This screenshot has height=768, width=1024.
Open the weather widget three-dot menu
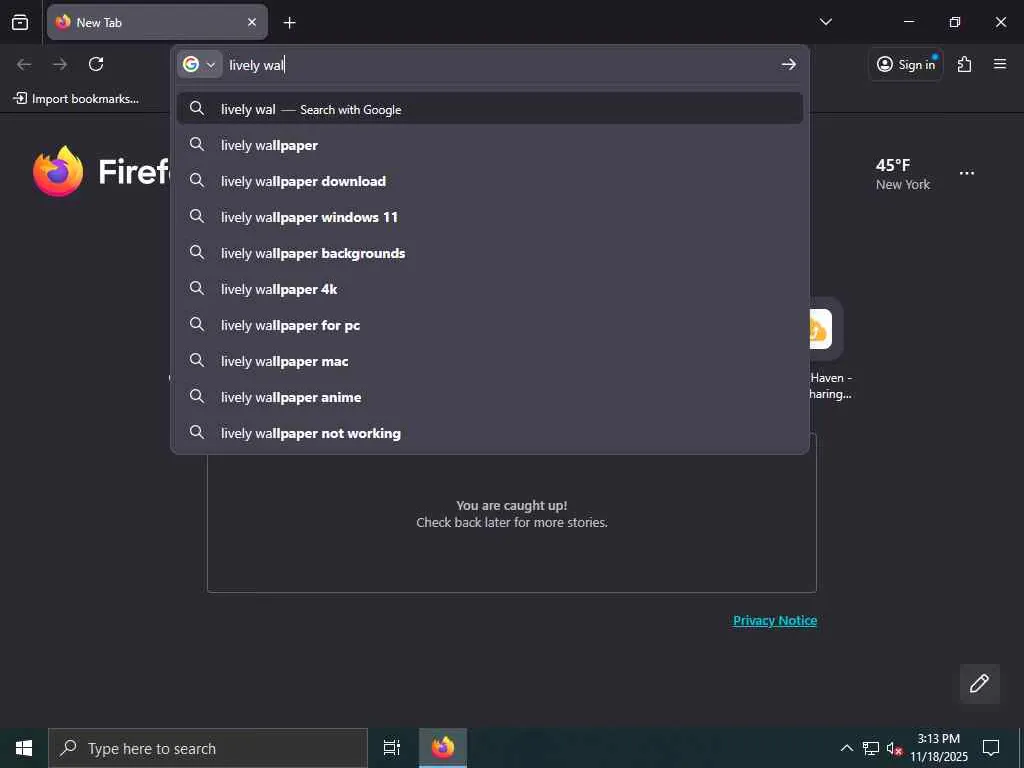point(967,173)
